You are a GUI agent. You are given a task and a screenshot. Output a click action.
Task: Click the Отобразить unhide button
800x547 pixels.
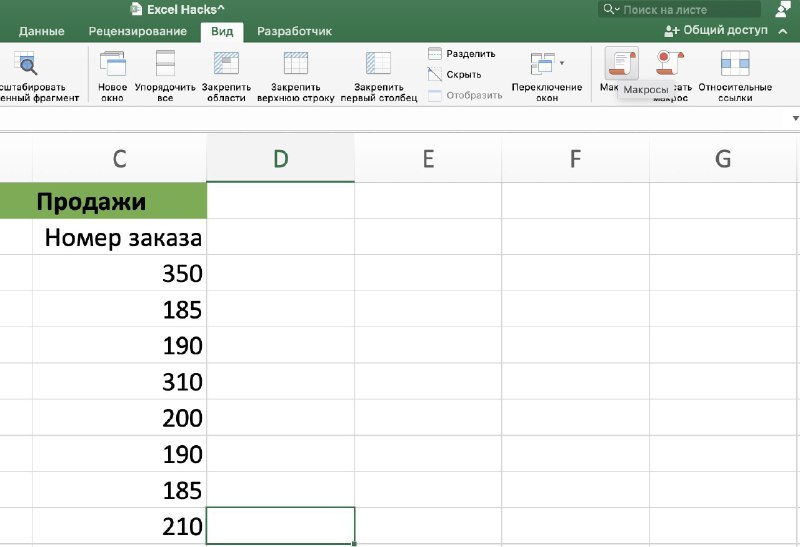pyautogui.click(x=465, y=95)
